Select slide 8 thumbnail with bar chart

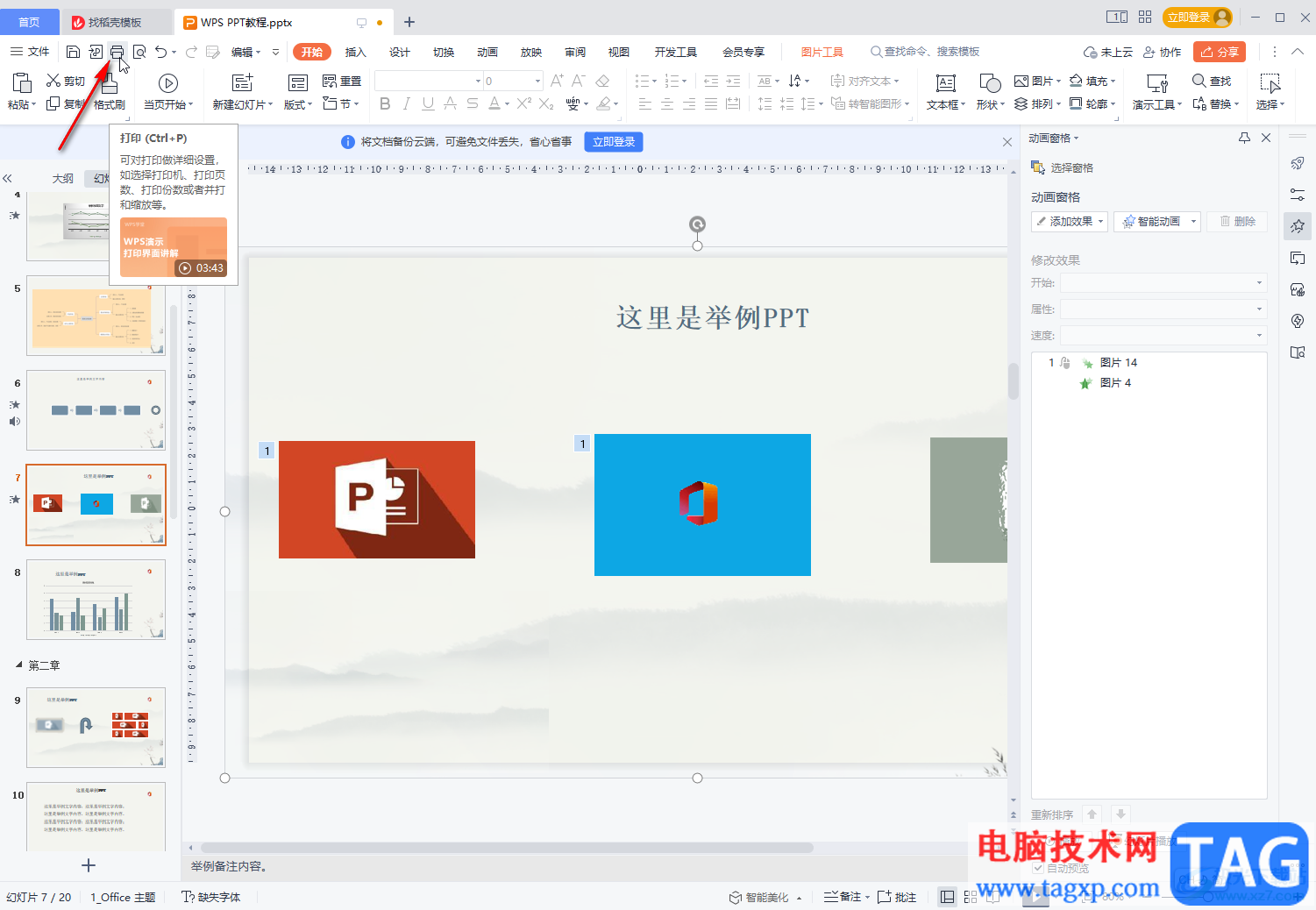96,600
